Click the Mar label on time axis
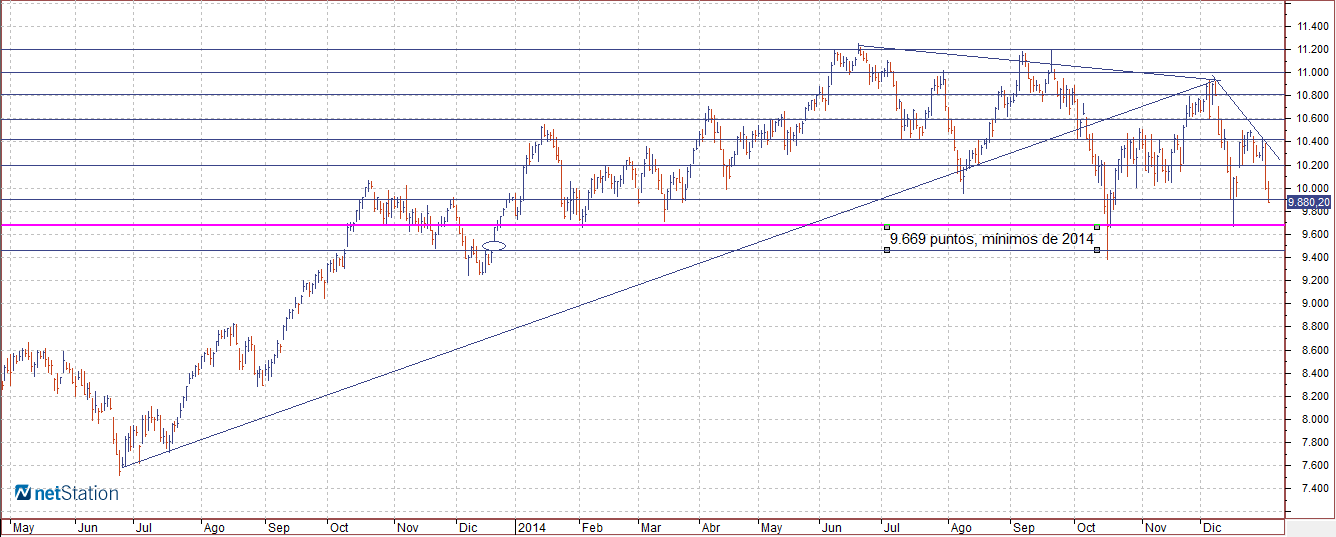1336x537 pixels. (x=651, y=527)
